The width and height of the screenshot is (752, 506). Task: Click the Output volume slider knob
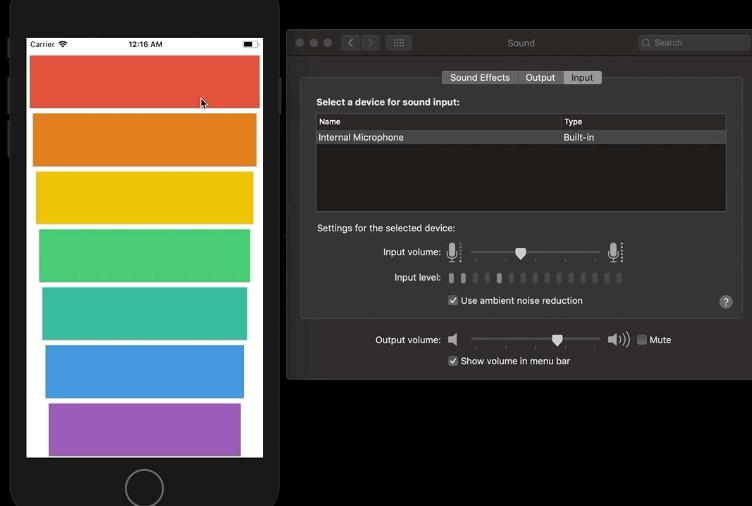(x=557, y=340)
